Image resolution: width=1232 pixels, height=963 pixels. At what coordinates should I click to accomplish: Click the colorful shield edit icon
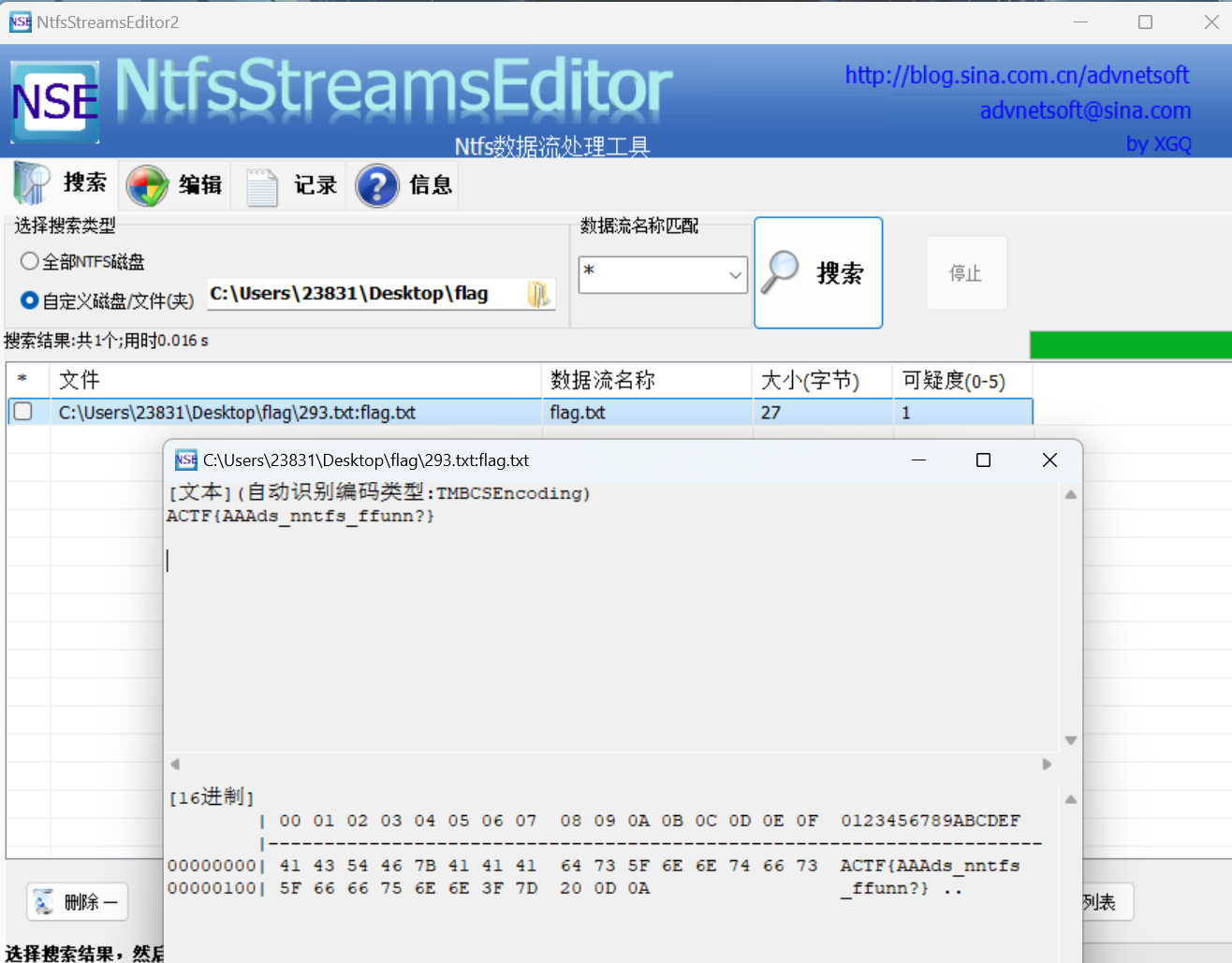pyautogui.click(x=148, y=185)
